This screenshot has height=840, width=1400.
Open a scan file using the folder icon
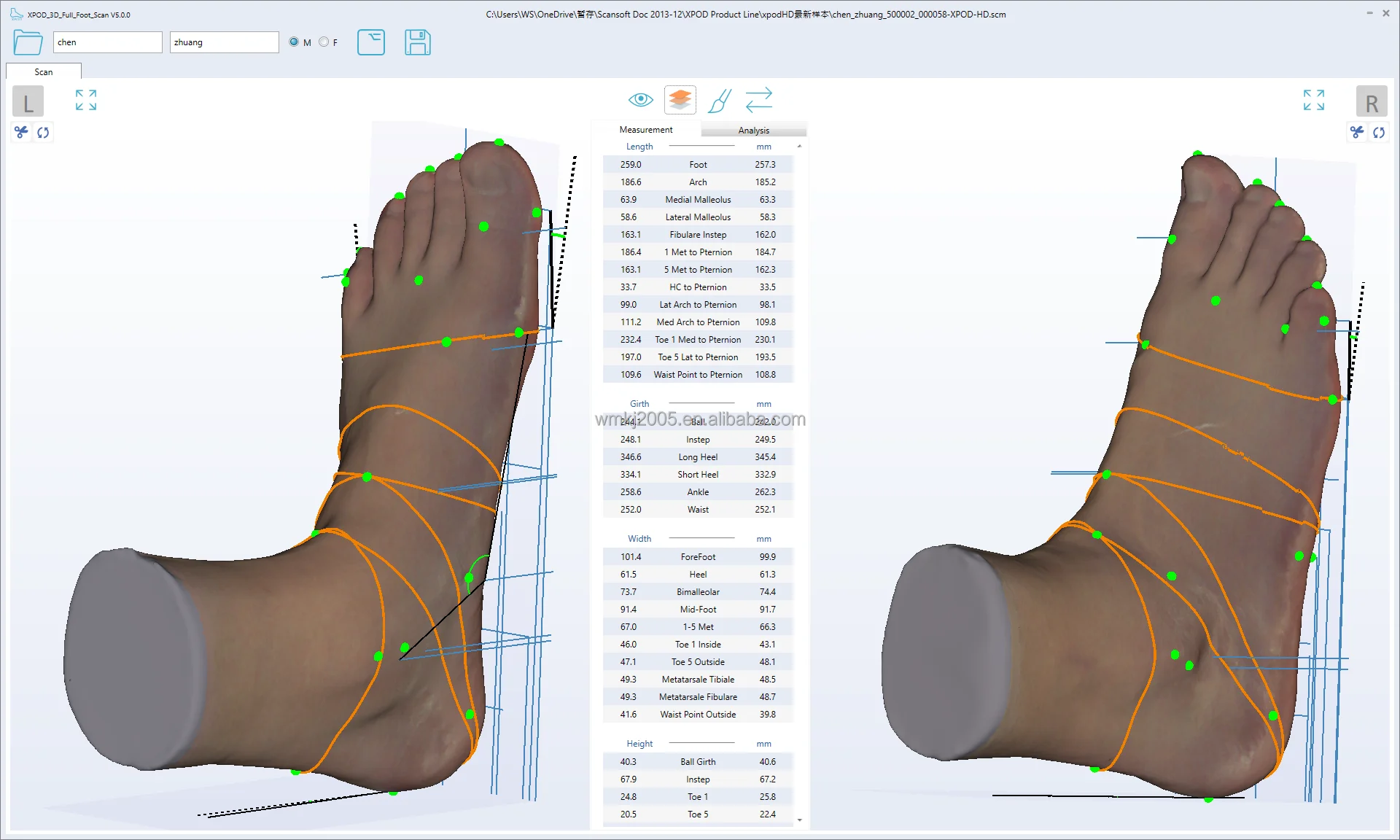point(28,42)
